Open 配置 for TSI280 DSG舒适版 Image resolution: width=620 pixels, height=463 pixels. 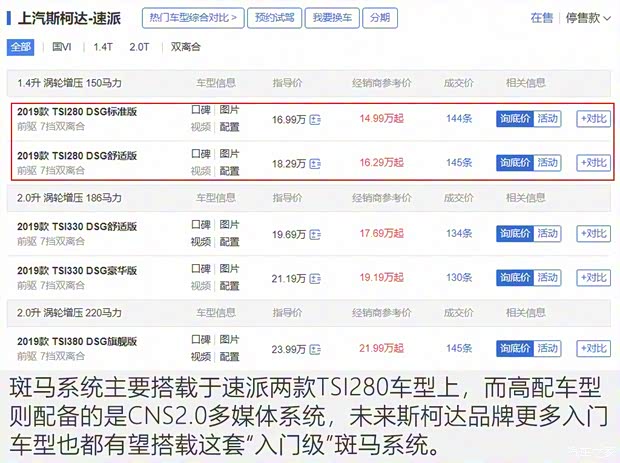click(x=229, y=171)
